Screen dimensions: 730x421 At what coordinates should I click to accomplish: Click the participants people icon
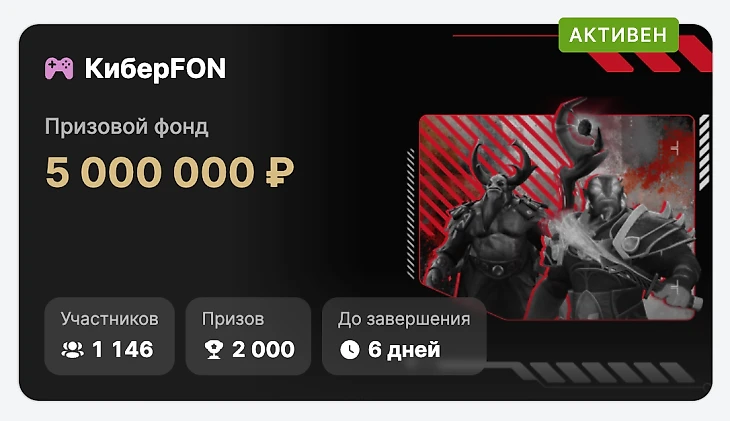[73, 349]
